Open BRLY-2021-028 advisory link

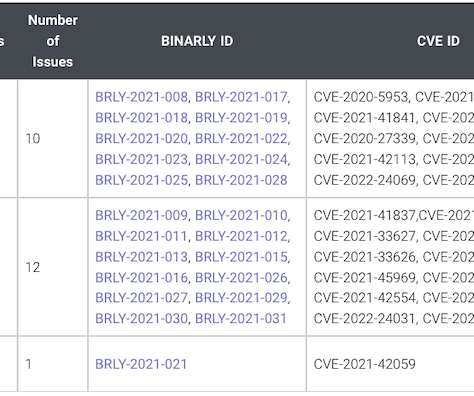[x=241, y=180]
